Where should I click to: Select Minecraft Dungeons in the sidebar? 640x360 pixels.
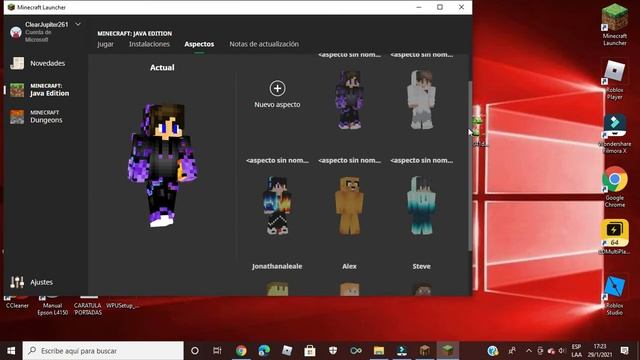point(37,117)
